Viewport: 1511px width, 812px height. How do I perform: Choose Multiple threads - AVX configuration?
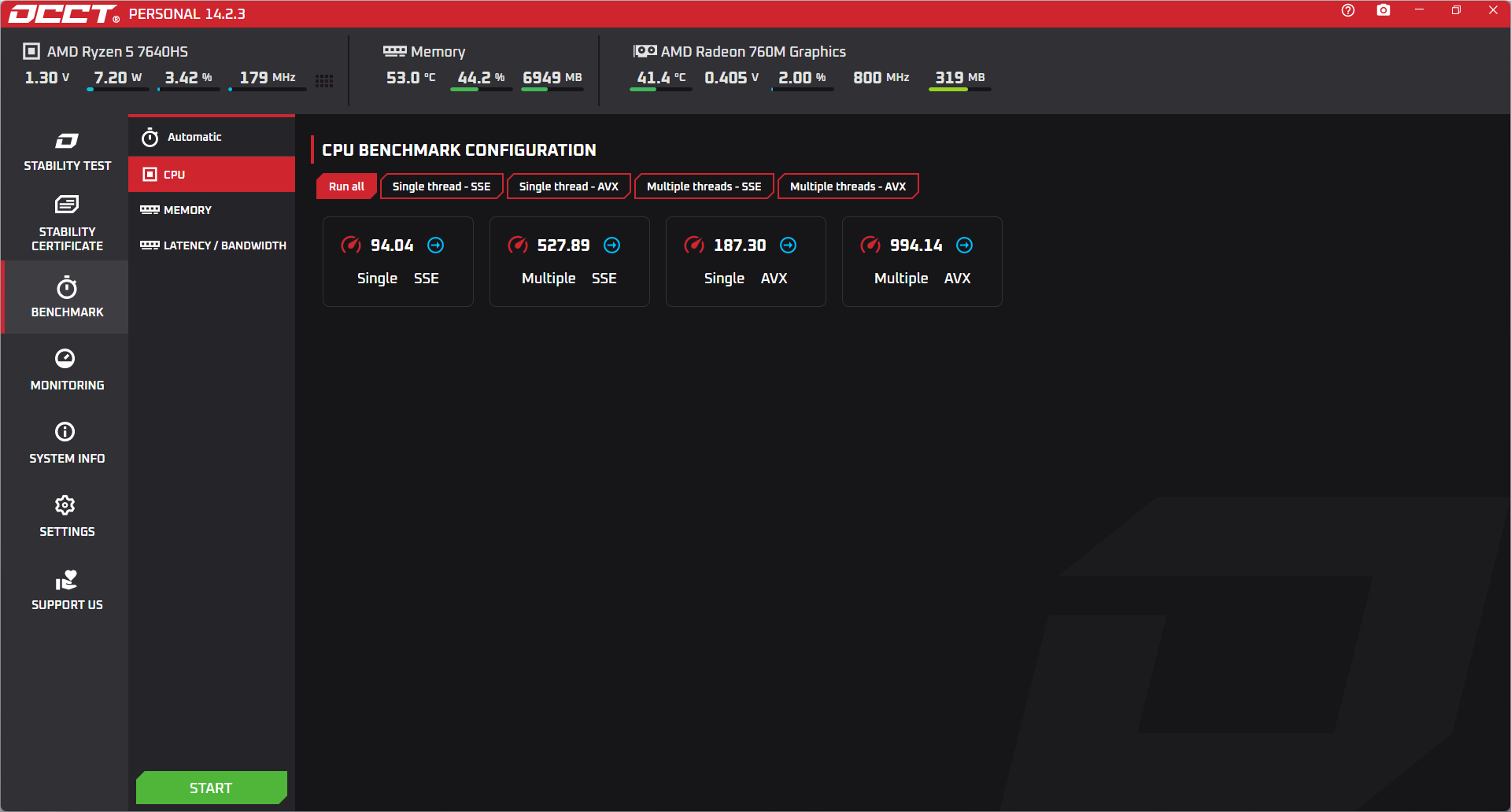(x=848, y=186)
